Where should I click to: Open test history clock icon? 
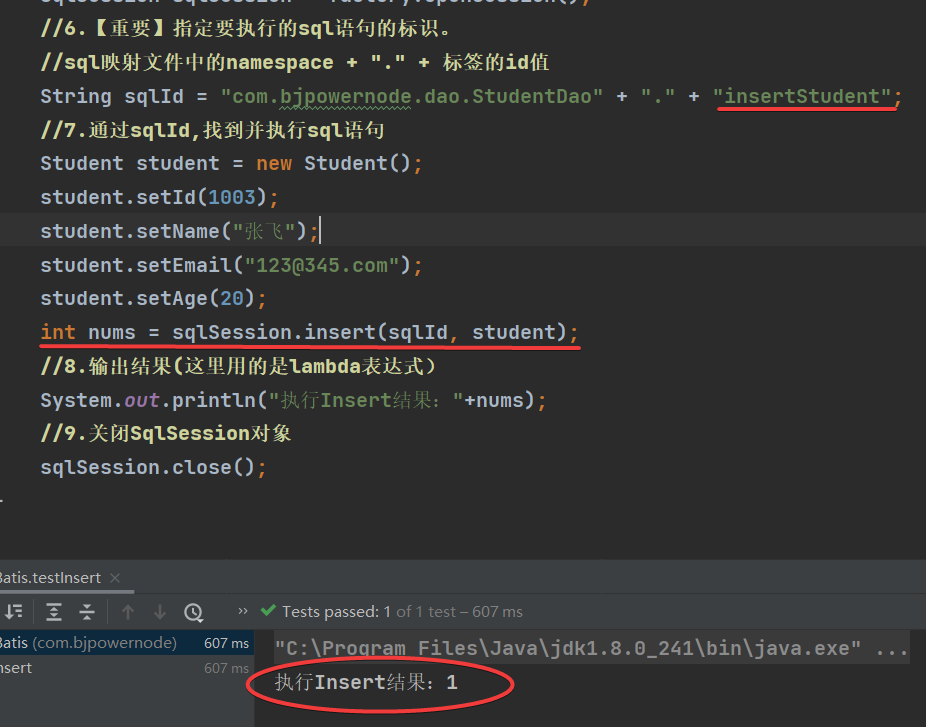[x=194, y=612]
